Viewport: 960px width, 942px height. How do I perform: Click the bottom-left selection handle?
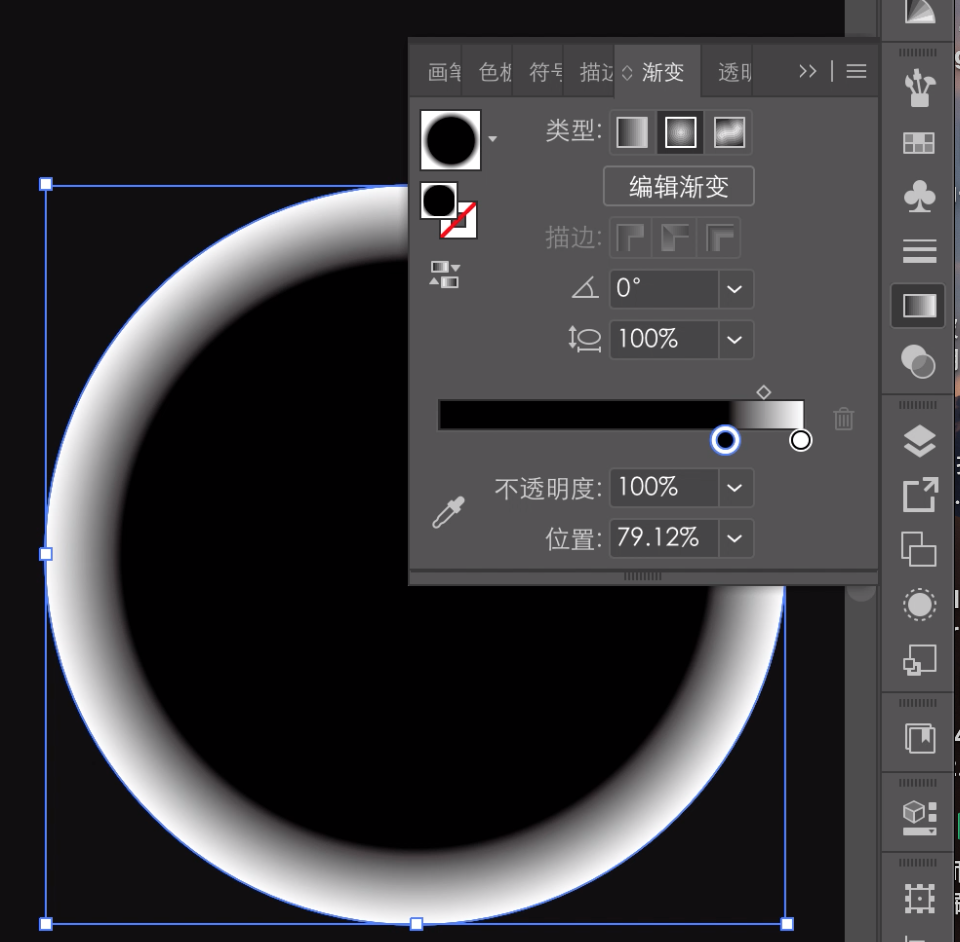pos(46,924)
